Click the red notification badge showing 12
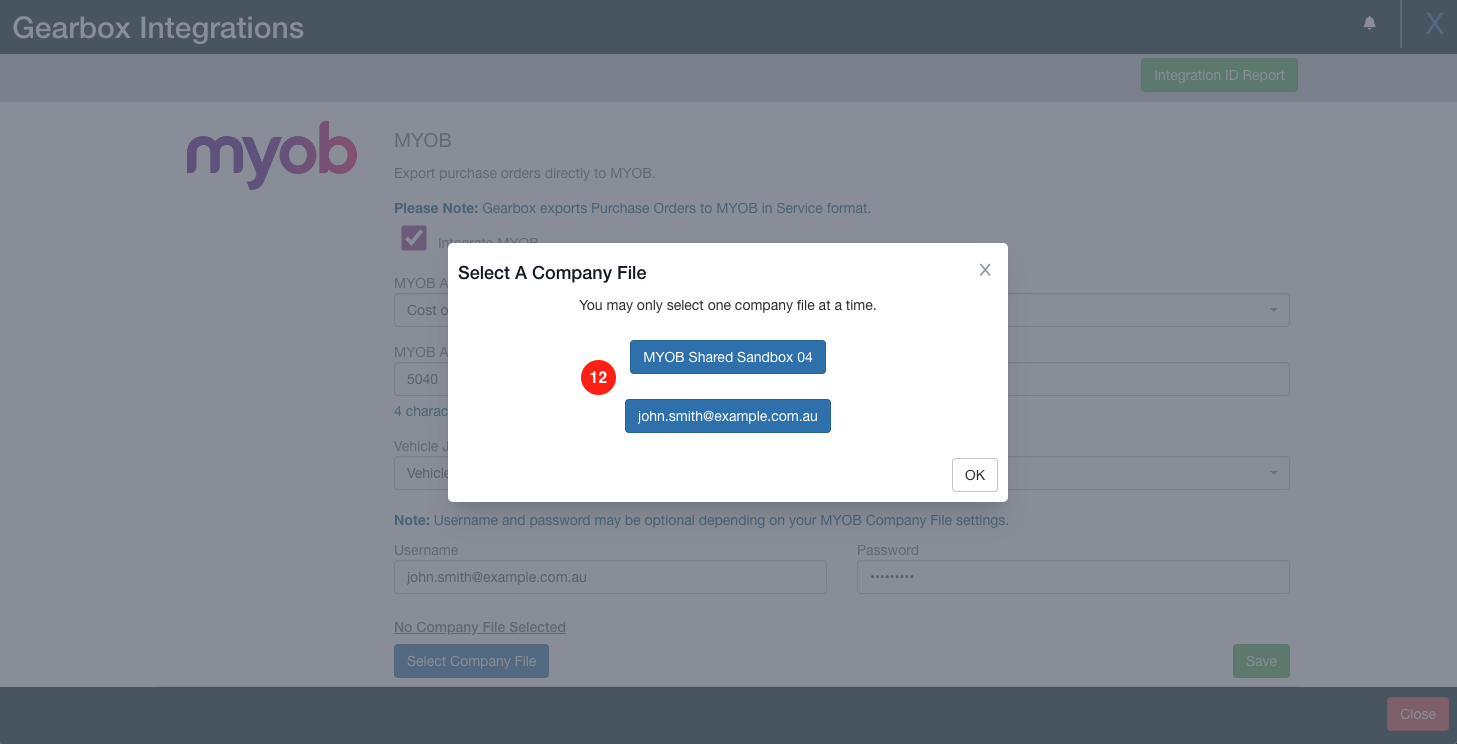Screen dimensions: 1457x744 598,378
